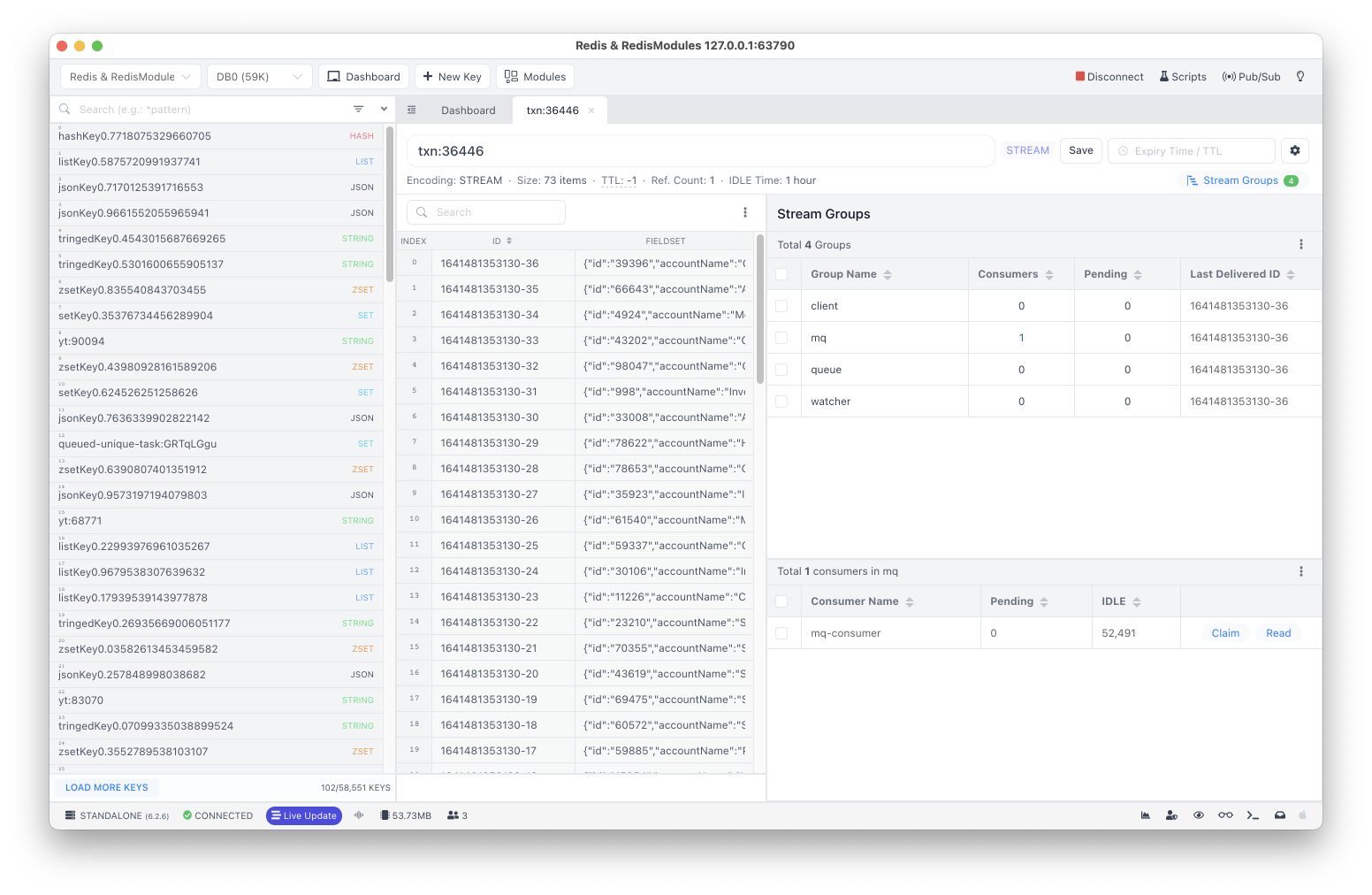Edit the key name field txn:36446
1372x895 pixels.
click(700, 151)
